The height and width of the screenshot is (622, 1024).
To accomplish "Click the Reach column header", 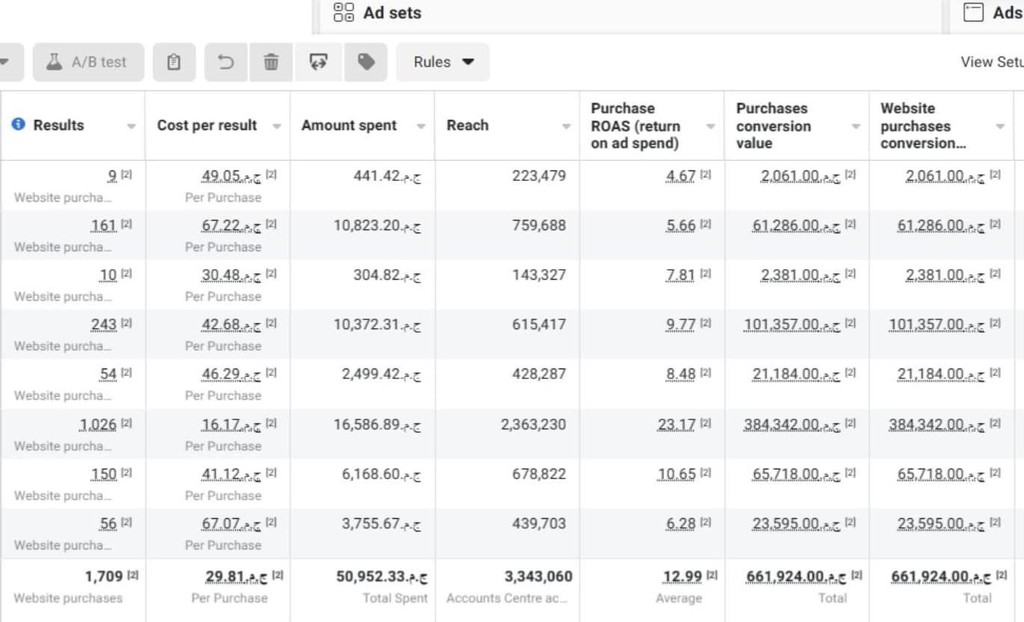I will 468,125.
